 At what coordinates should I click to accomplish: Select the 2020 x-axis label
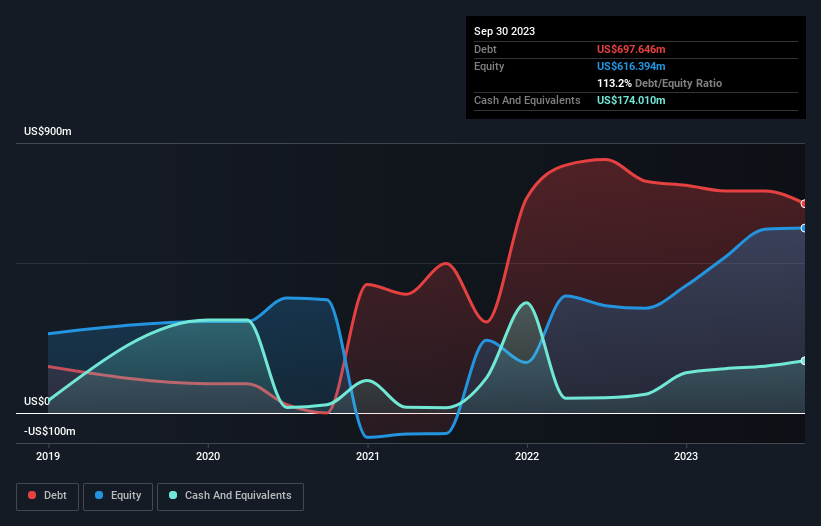coord(208,456)
